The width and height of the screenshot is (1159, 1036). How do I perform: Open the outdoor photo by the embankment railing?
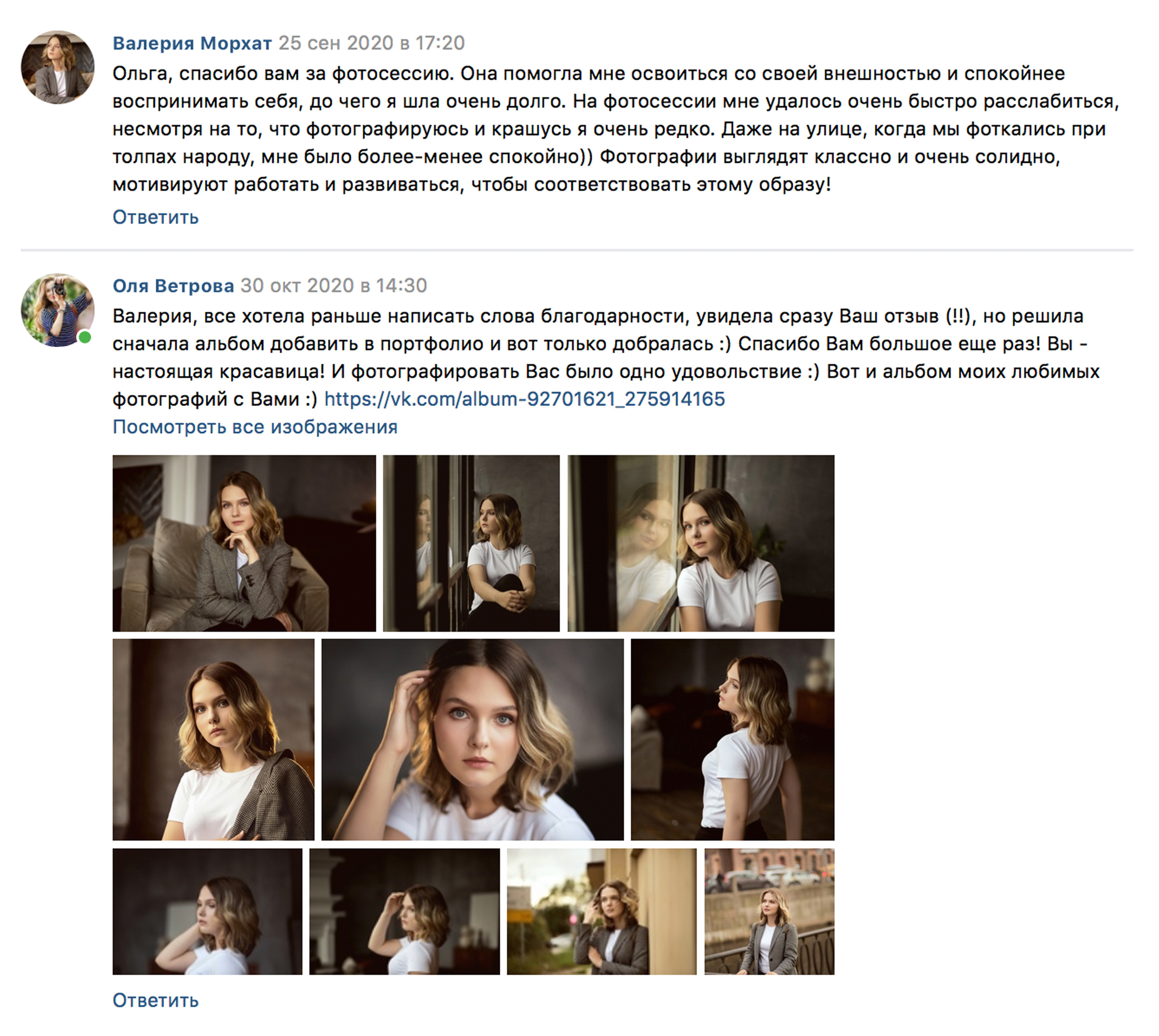point(770,912)
